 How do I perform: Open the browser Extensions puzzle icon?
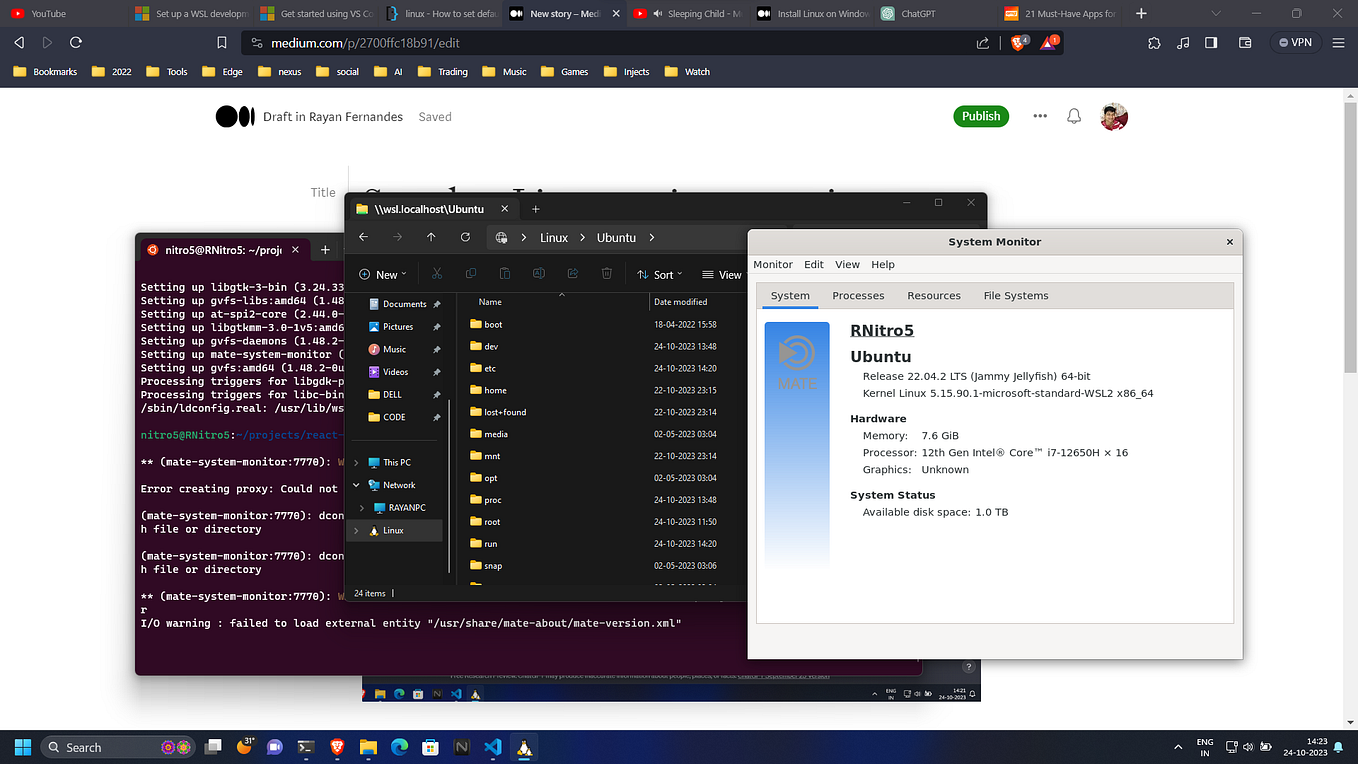[1154, 42]
